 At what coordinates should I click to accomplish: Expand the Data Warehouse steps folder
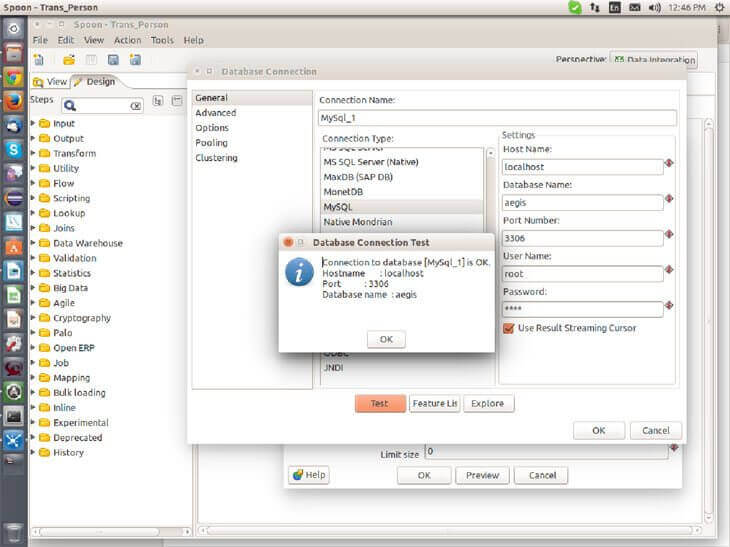pos(33,243)
